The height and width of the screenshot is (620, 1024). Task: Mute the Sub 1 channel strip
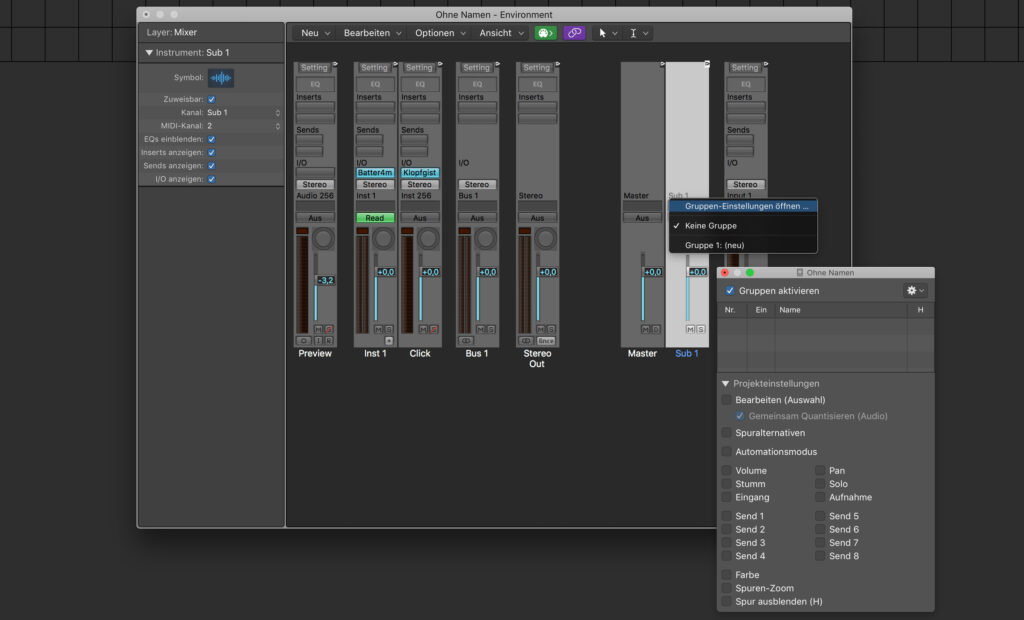point(690,329)
